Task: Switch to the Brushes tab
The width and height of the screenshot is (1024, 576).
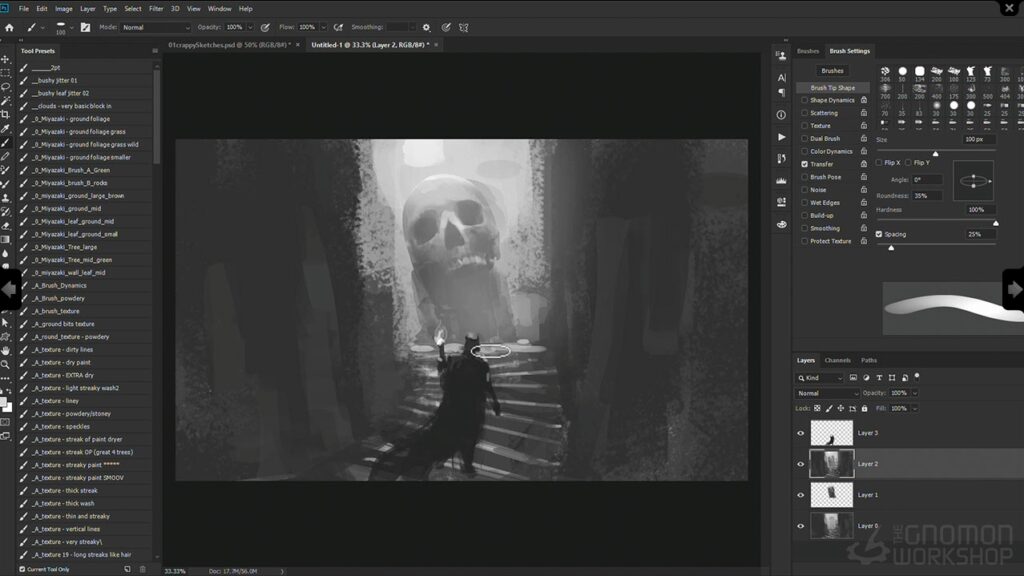Action: point(808,51)
